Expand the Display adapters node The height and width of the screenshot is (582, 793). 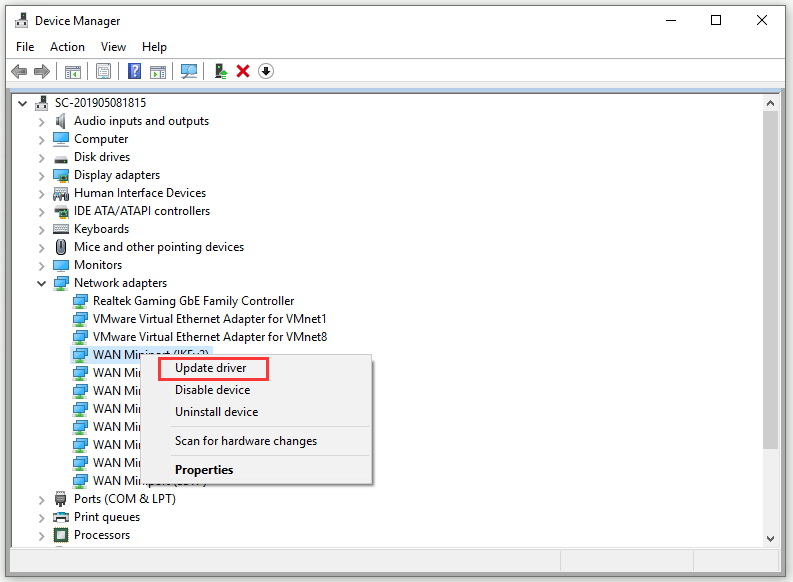[x=42, y=175]
